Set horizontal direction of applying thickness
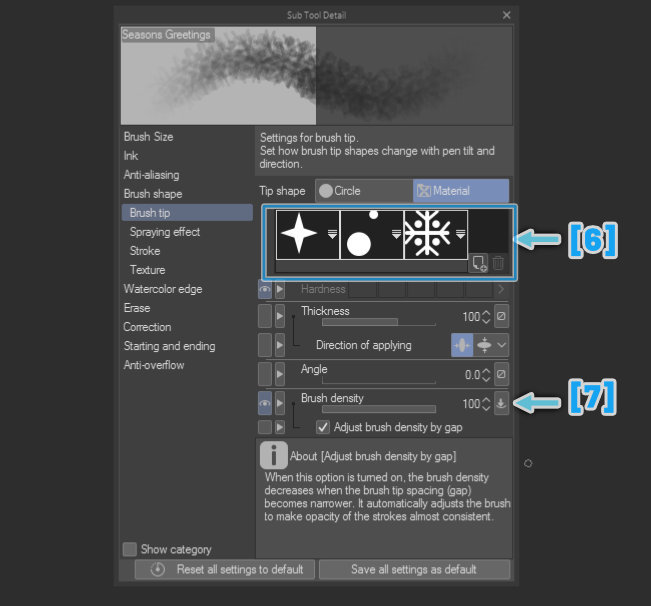This screenshot has width=651, height=606. point(462,345)
